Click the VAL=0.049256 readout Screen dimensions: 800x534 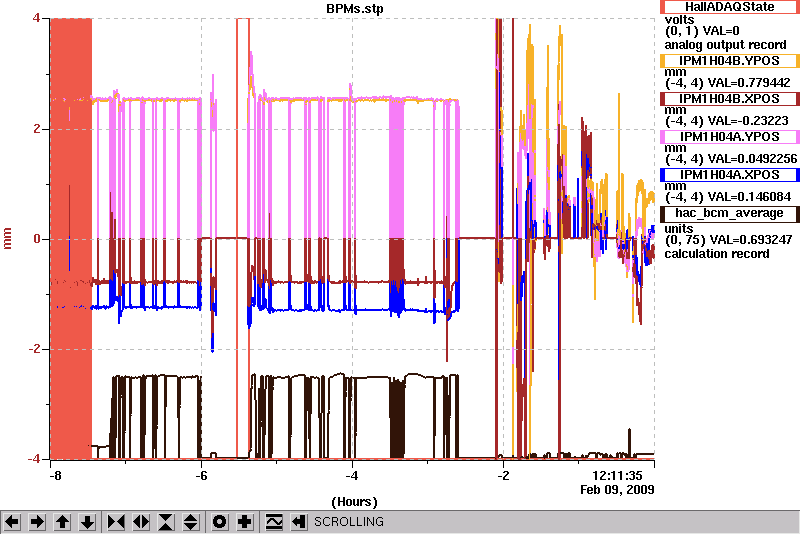click(x=753, y=159)
